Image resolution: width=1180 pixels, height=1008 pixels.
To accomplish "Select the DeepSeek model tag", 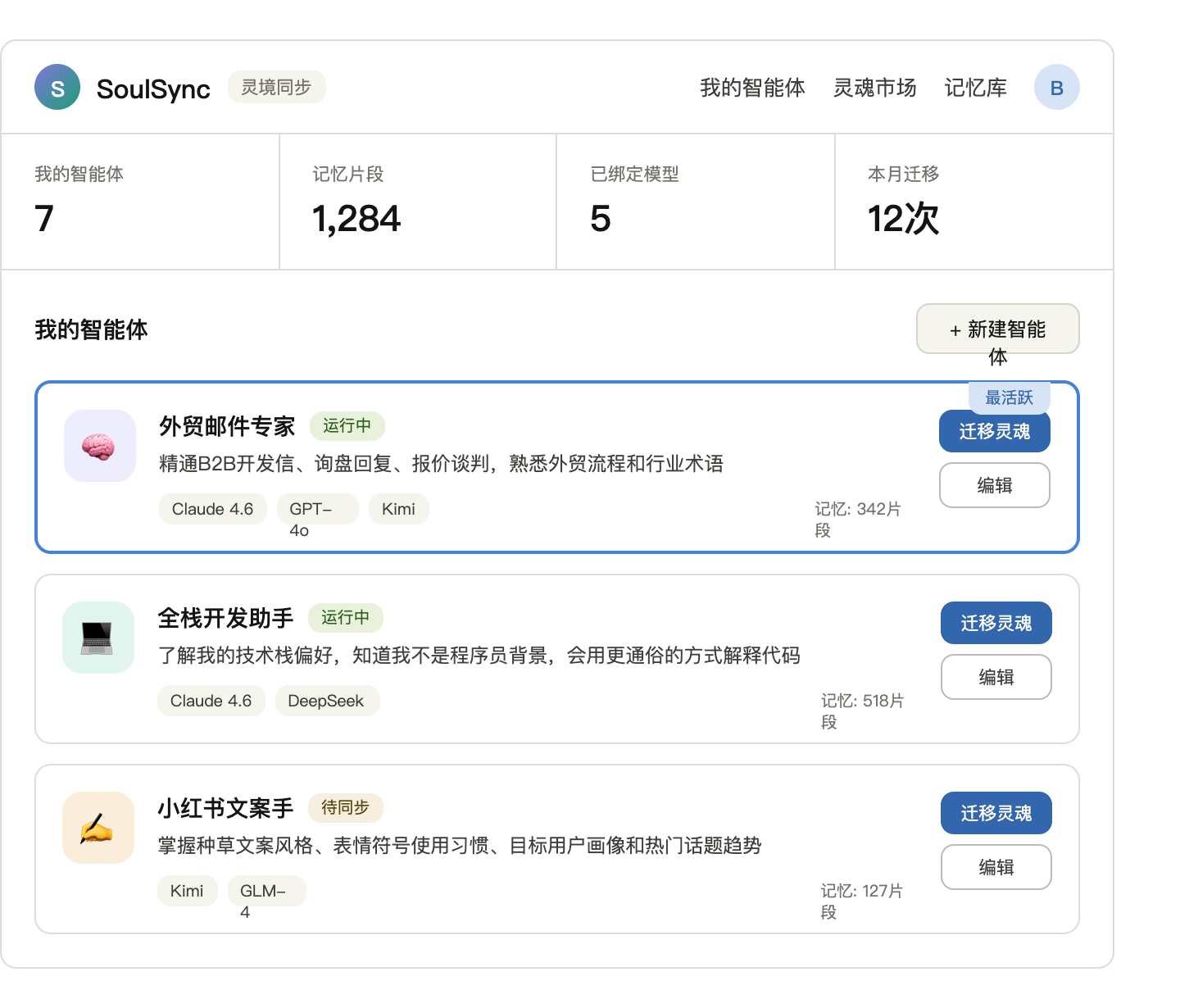I will pyautogui.click(x=326, y=702).
